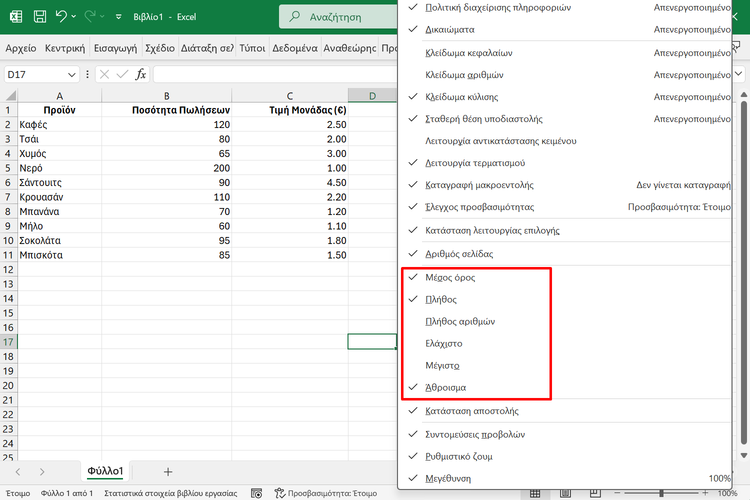Select the Φύλλο1 sheet tab
The width and height of the screenshot is (750, 500).
(x=105, y=471)
